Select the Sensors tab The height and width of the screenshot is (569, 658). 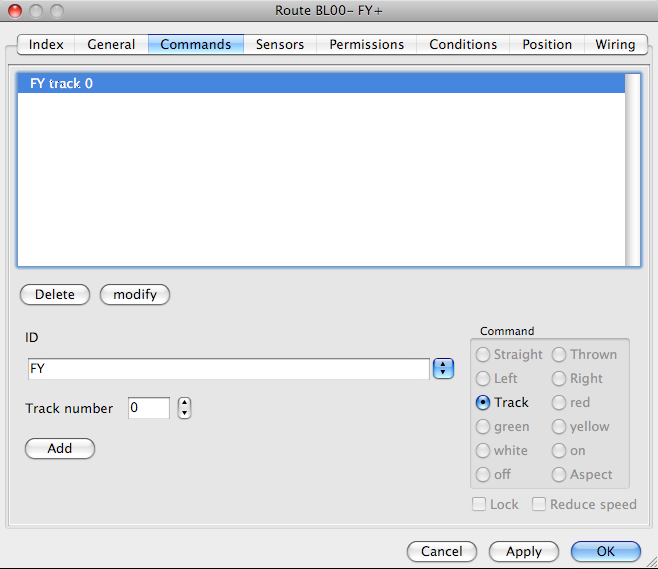[280, 44]
